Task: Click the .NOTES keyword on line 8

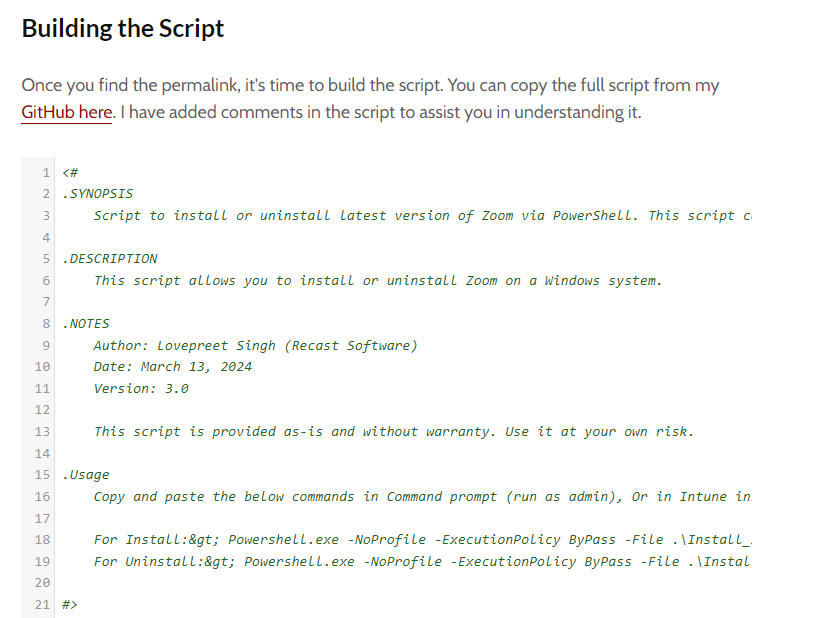Action: pyautogui.click(x=85, y=324)
